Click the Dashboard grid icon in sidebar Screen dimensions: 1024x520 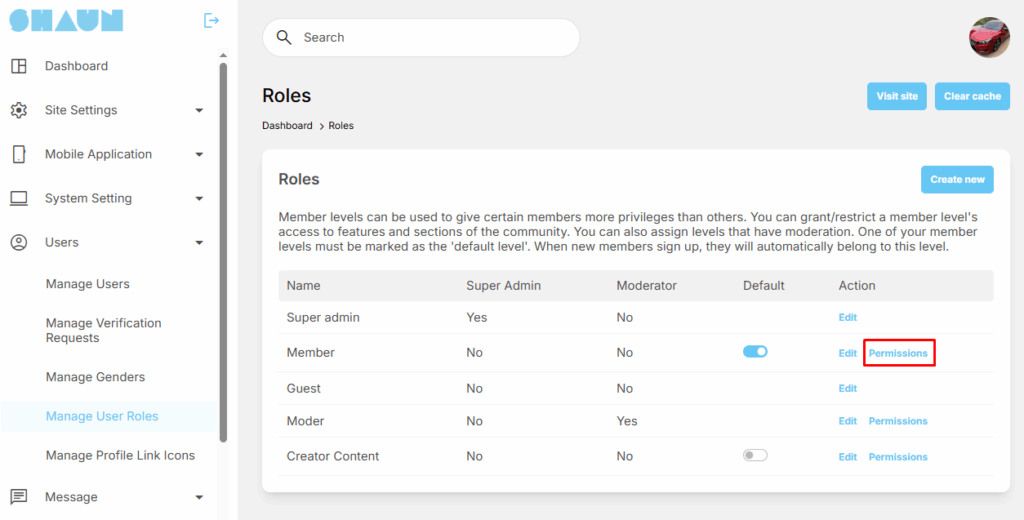pyautogui.click(x=18, y=66)
